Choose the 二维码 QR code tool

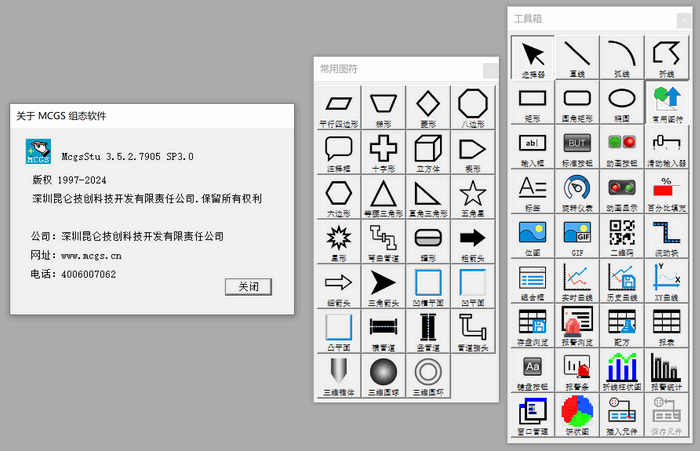click(622, 237)
